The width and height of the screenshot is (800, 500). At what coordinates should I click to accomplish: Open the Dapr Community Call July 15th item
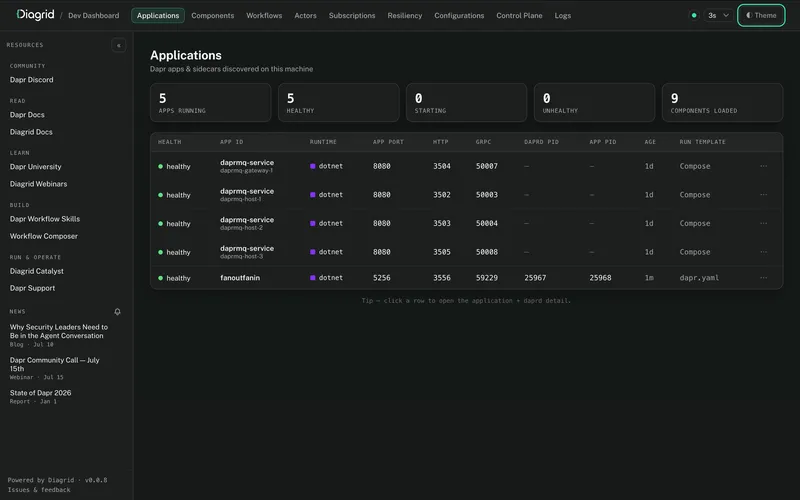[x=55, y=364]
